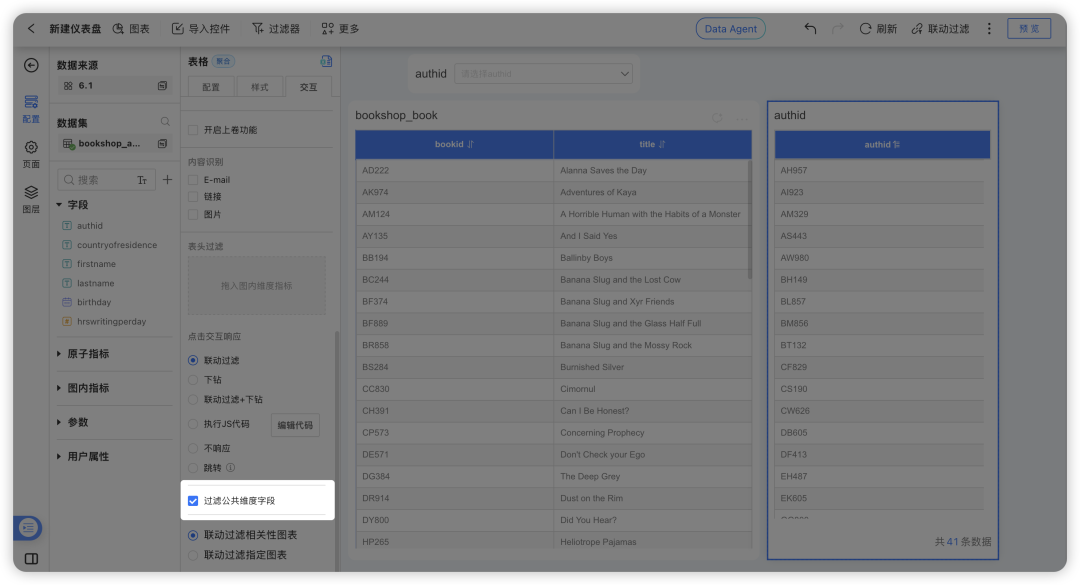Select the 联动过滤 radio option
This screenshot has height=585, width=1080.
194,360
